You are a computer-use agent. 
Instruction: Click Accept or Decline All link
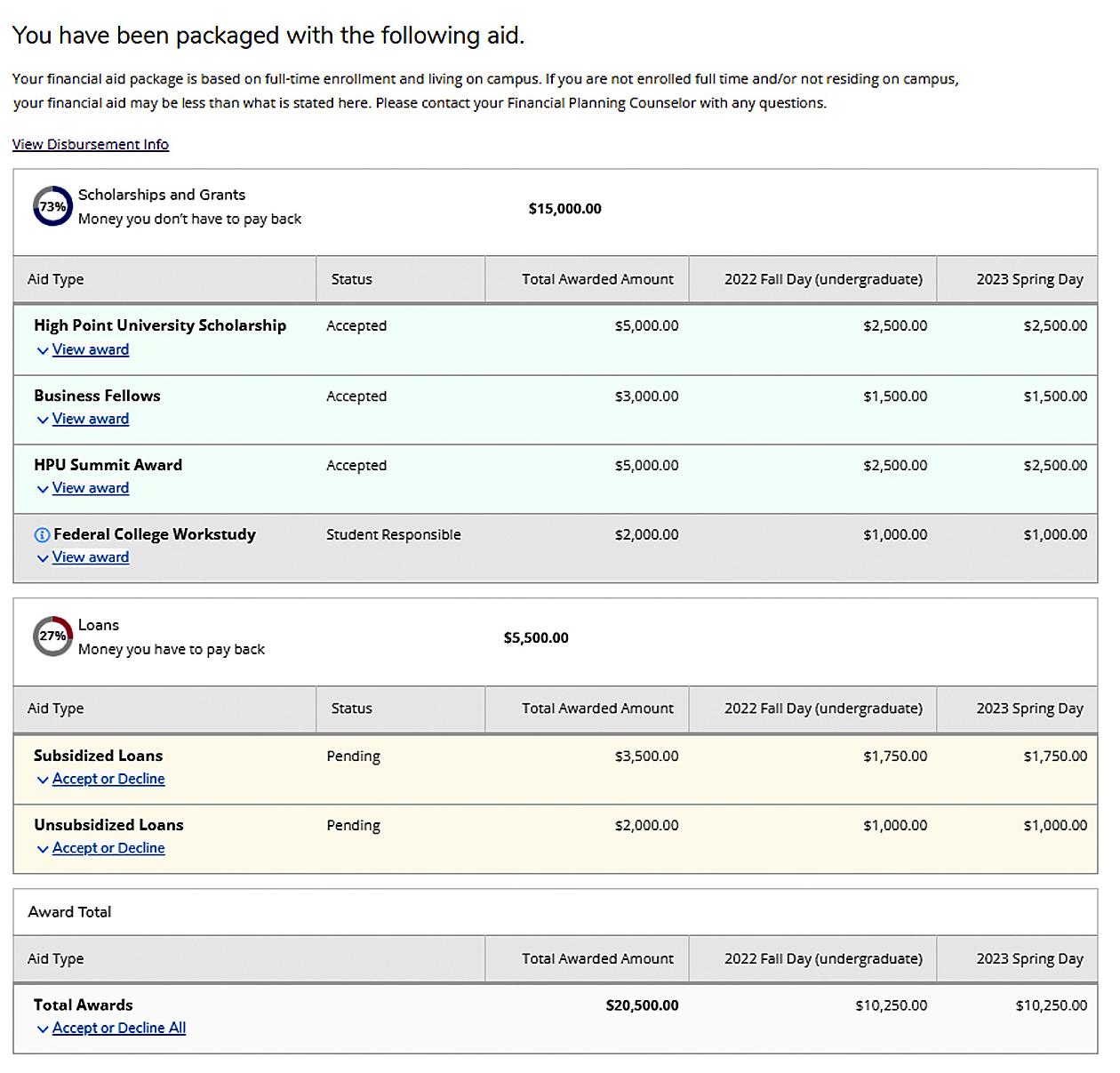click(x=119, y=1028)
